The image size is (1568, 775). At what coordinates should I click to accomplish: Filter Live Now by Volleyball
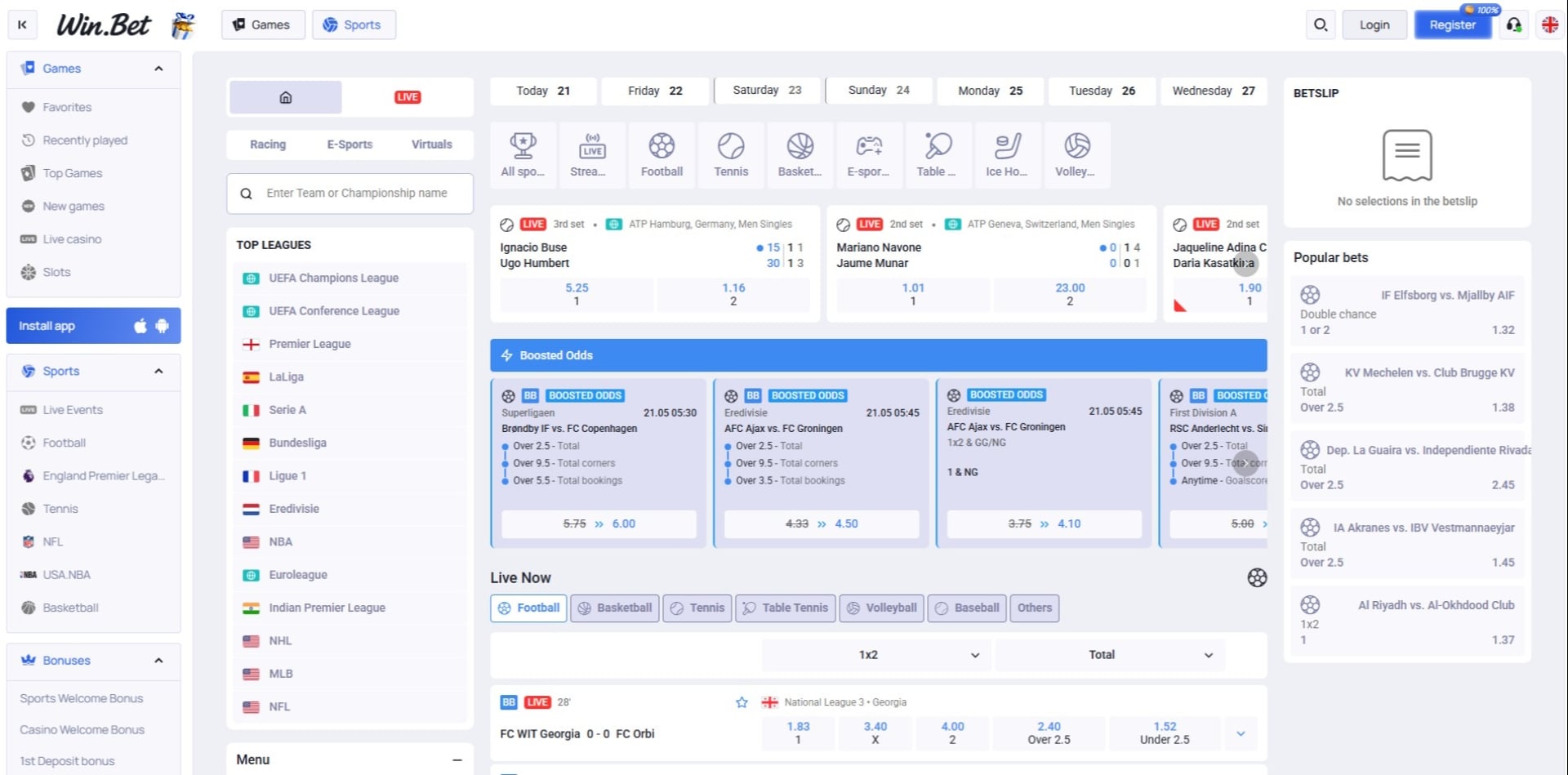[x=882, y=608]
